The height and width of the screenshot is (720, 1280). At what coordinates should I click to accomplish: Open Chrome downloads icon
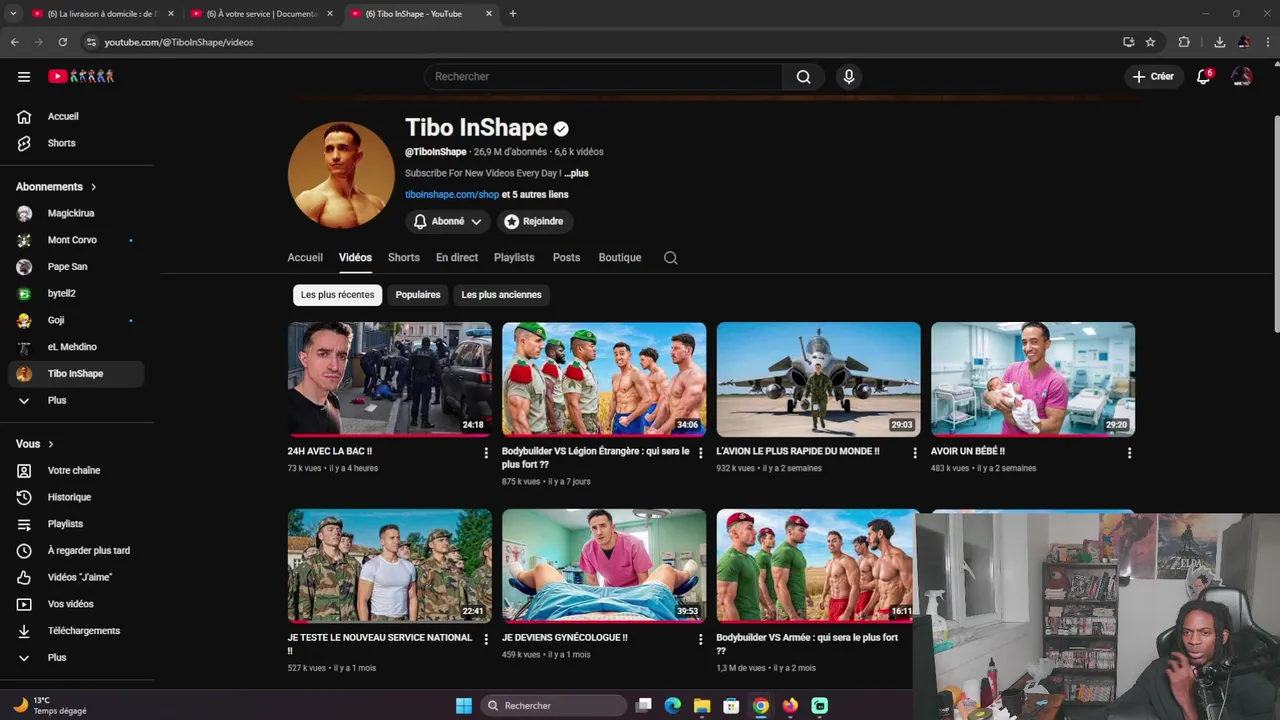point(1219,42)
